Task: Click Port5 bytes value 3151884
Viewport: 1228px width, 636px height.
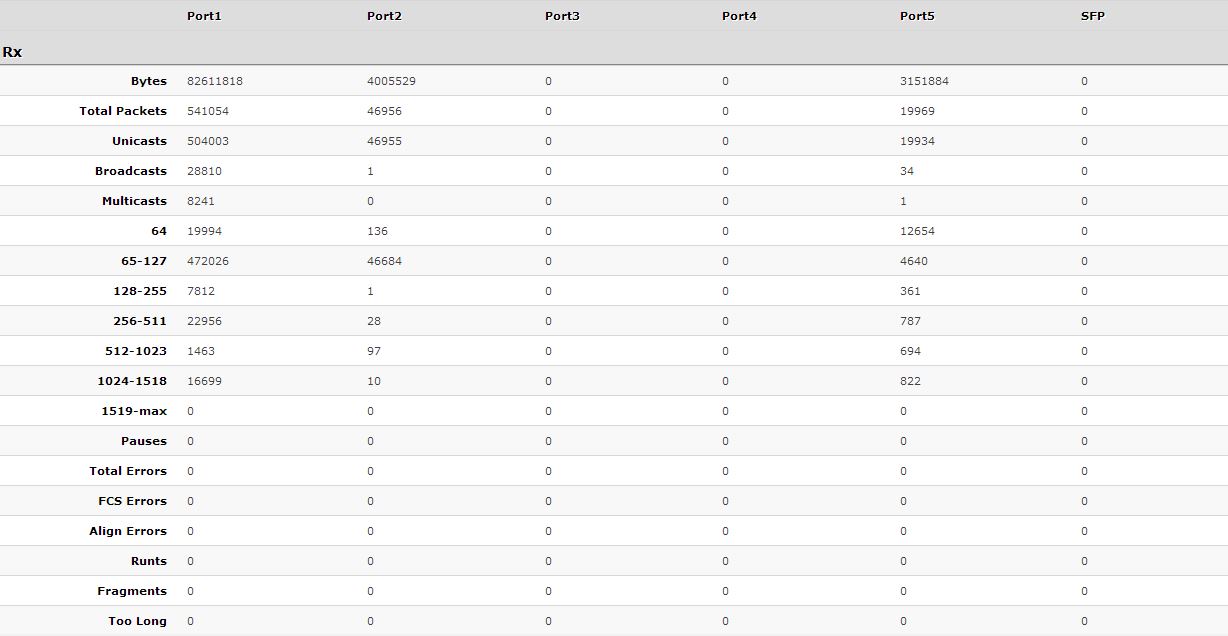Action: [x=924, y=81]
